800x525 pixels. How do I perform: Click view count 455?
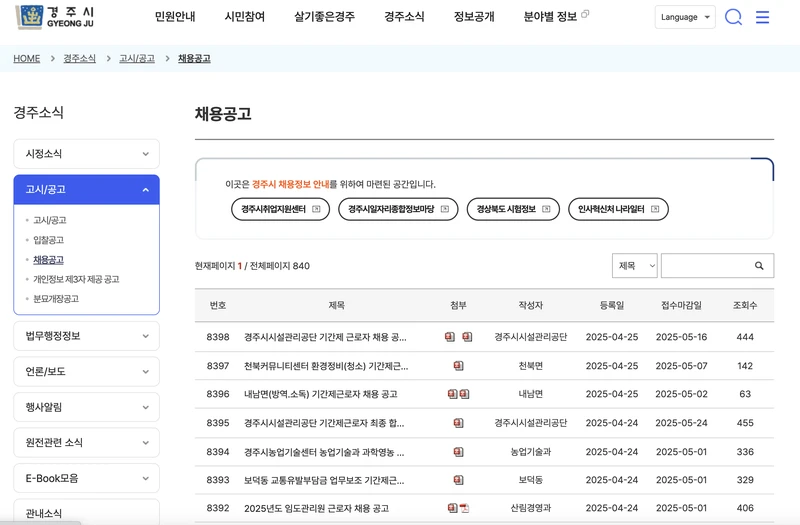coord(745,423)
